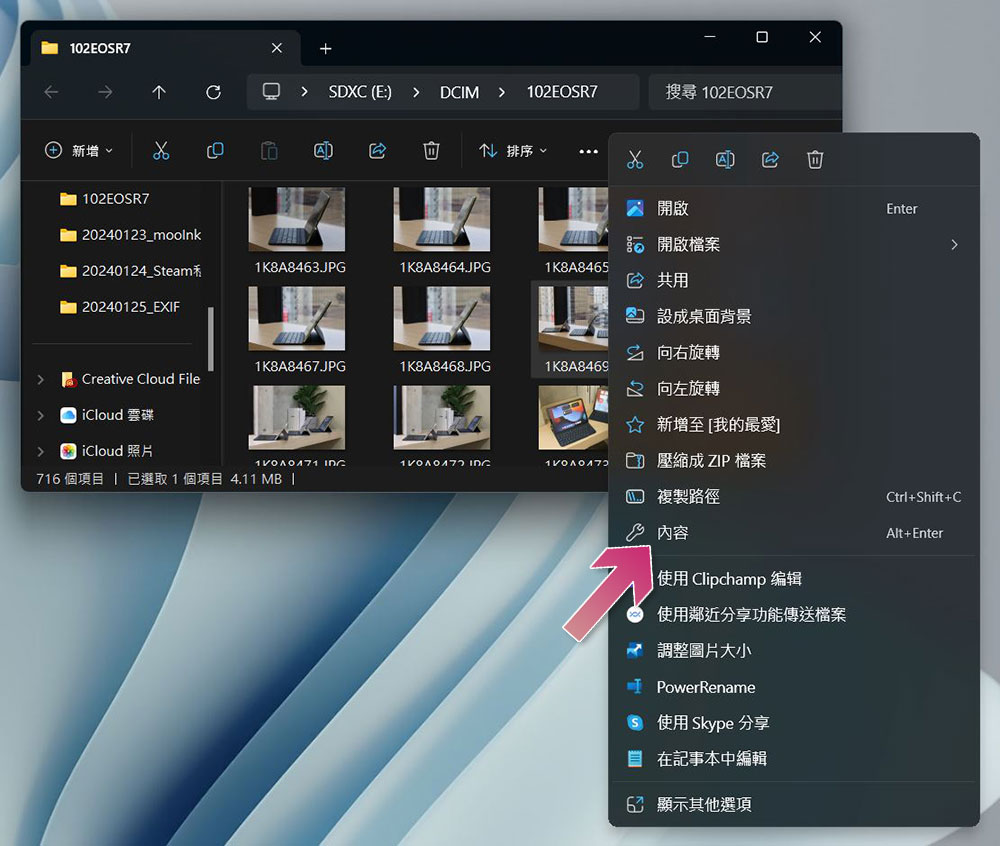Expand the 開啟檔案 submenu arrow
The height and width of the screenshot is (846, 1000).
(x=954, y=245)
